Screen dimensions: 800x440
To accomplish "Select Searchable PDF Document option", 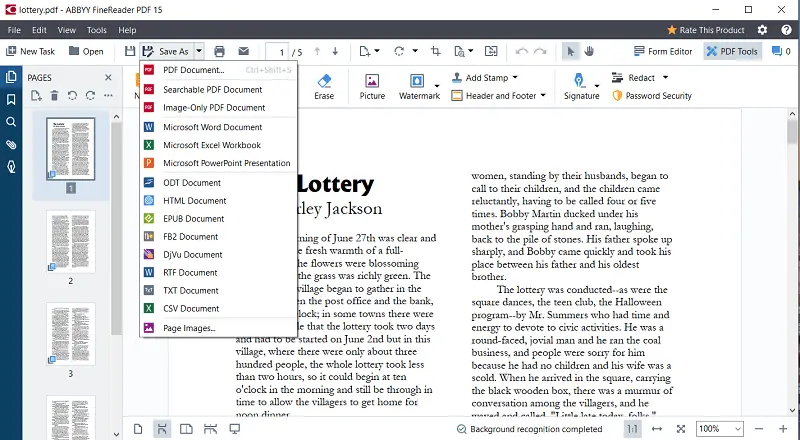I will coord(212,89).
